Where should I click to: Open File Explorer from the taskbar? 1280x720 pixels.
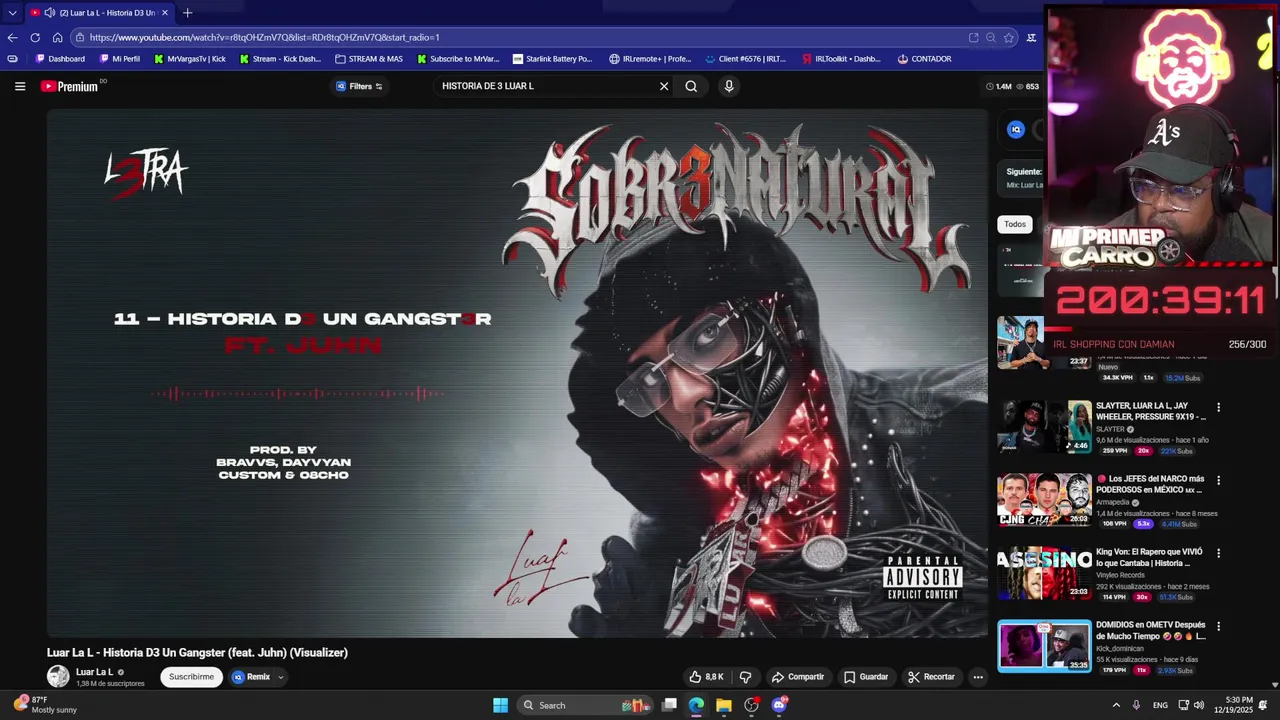723,705
